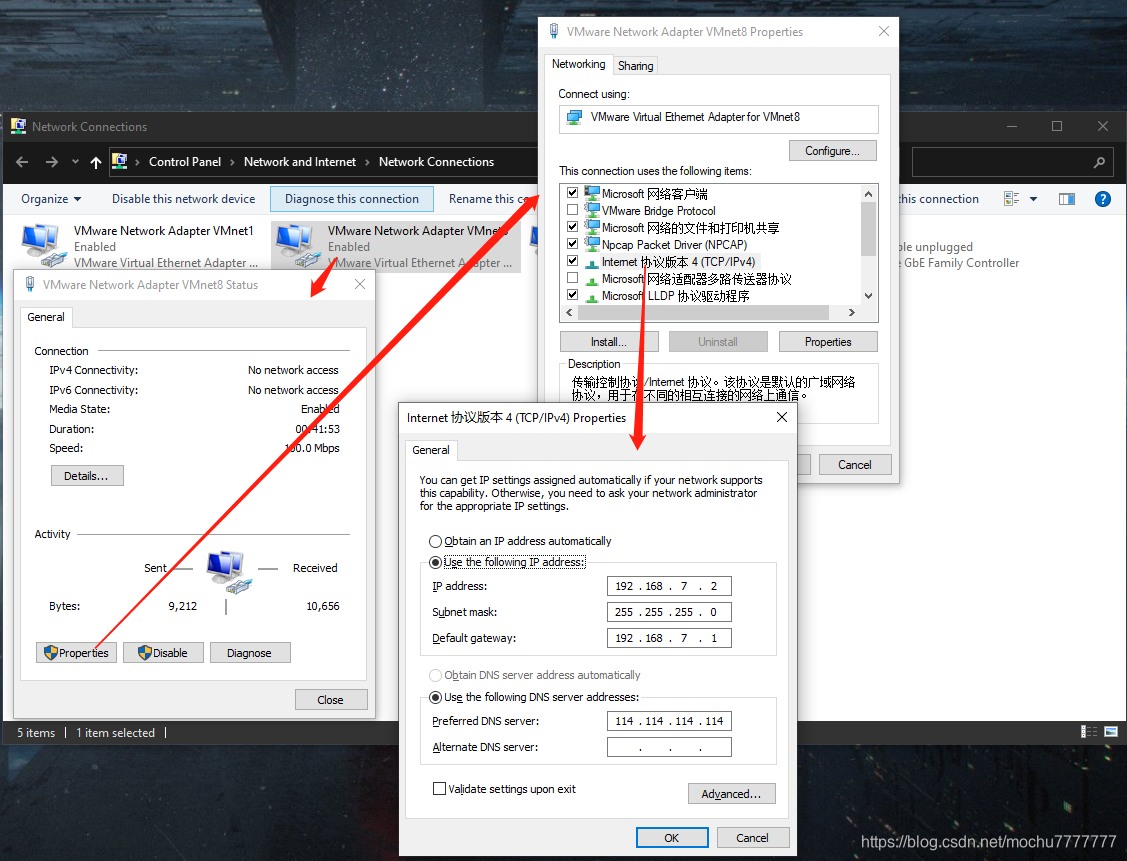This screenshot has width=1127, height=861.
Task: Select Microsoft 网络客户端 client icon
Action: [592, 193]
